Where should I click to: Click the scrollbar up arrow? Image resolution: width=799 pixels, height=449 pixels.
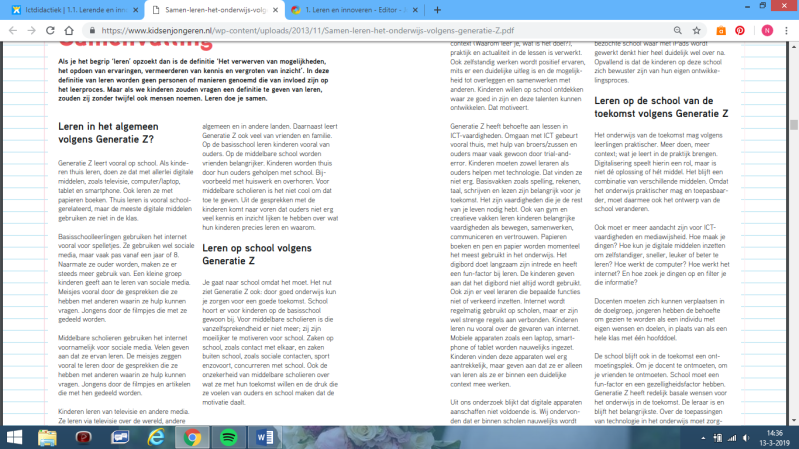click(794, 46)
